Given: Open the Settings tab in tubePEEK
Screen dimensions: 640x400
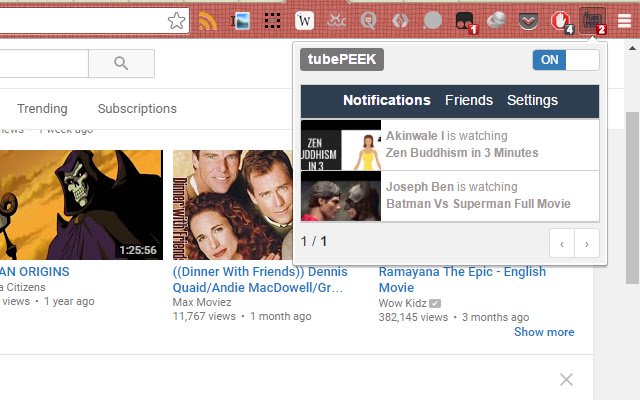Looking at the screenshot, I should click(532, 100).
